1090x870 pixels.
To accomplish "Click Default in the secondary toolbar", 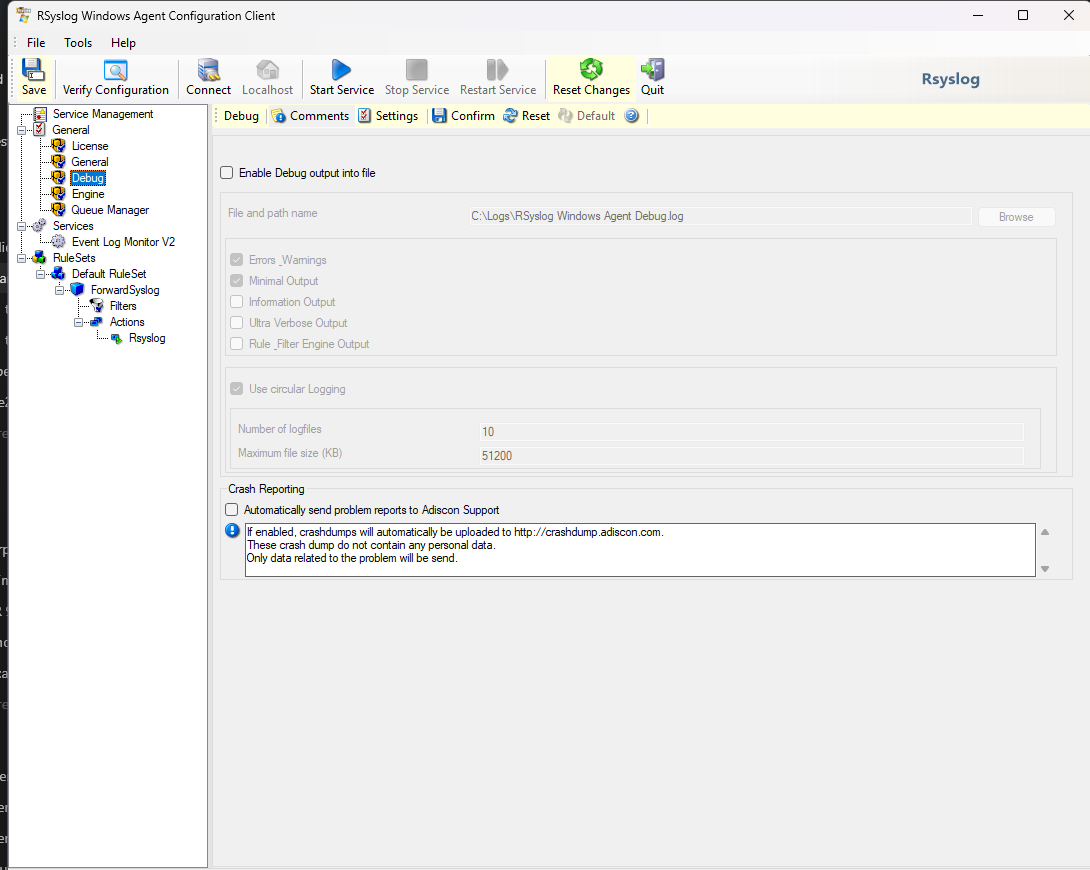I will (587, 116).
